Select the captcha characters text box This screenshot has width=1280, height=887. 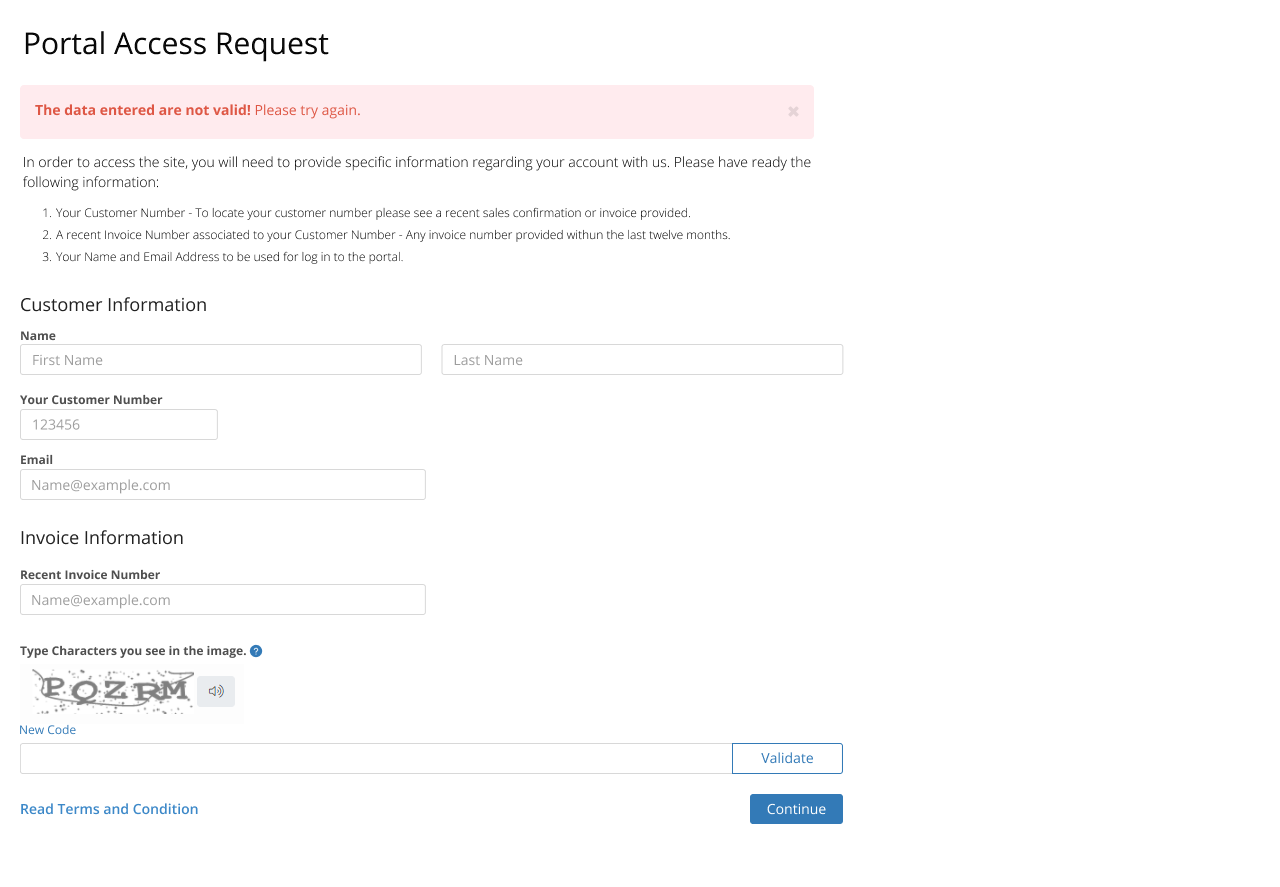coord(376,758)
